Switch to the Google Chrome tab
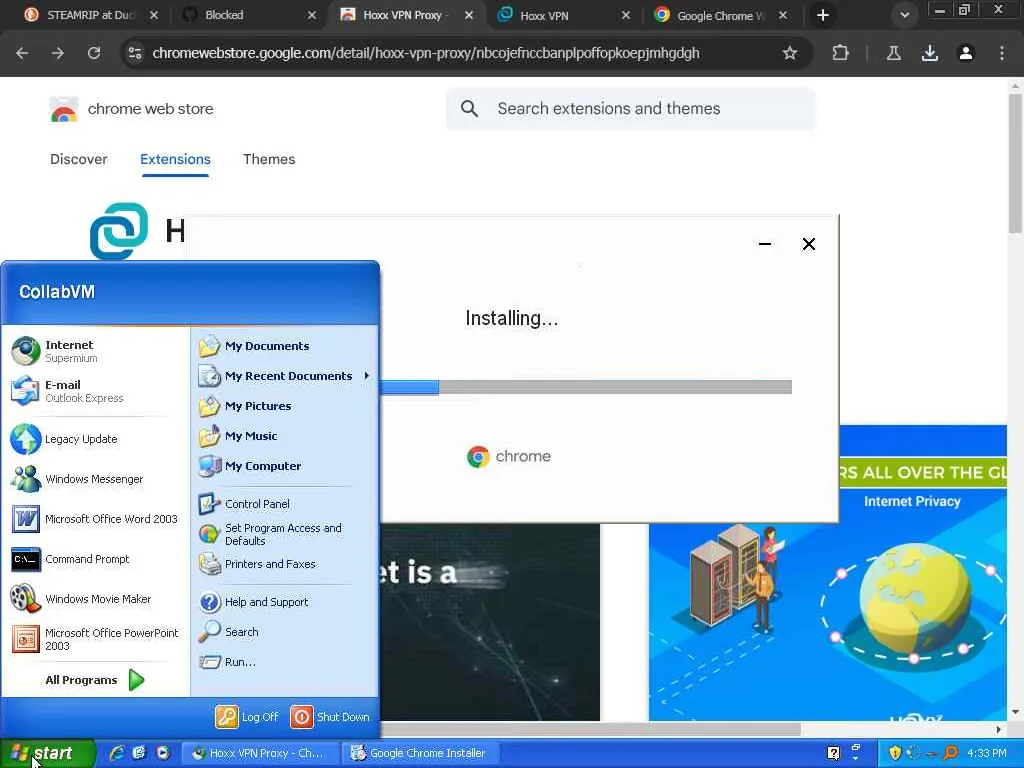 click(721, 15)
